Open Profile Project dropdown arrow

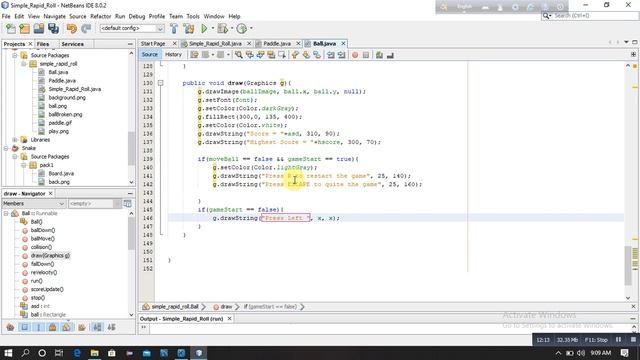(251, 29)
